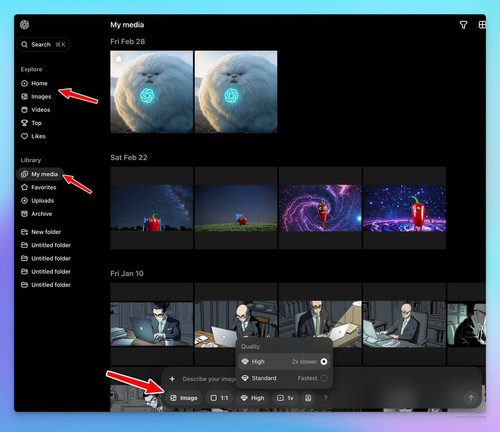Click the plus icon to attach media
Viewport: 500px width, 432px height.
(x=172, y=379)
